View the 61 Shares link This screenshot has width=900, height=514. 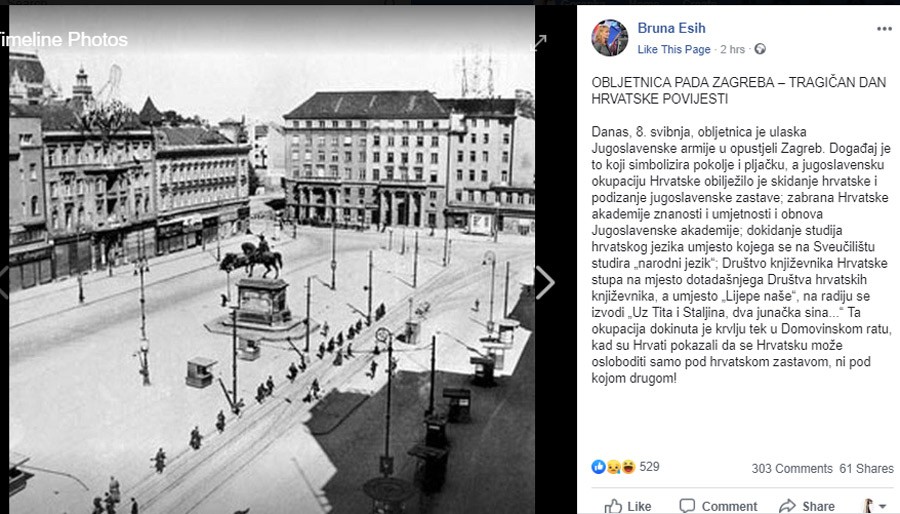click(866, 469)
